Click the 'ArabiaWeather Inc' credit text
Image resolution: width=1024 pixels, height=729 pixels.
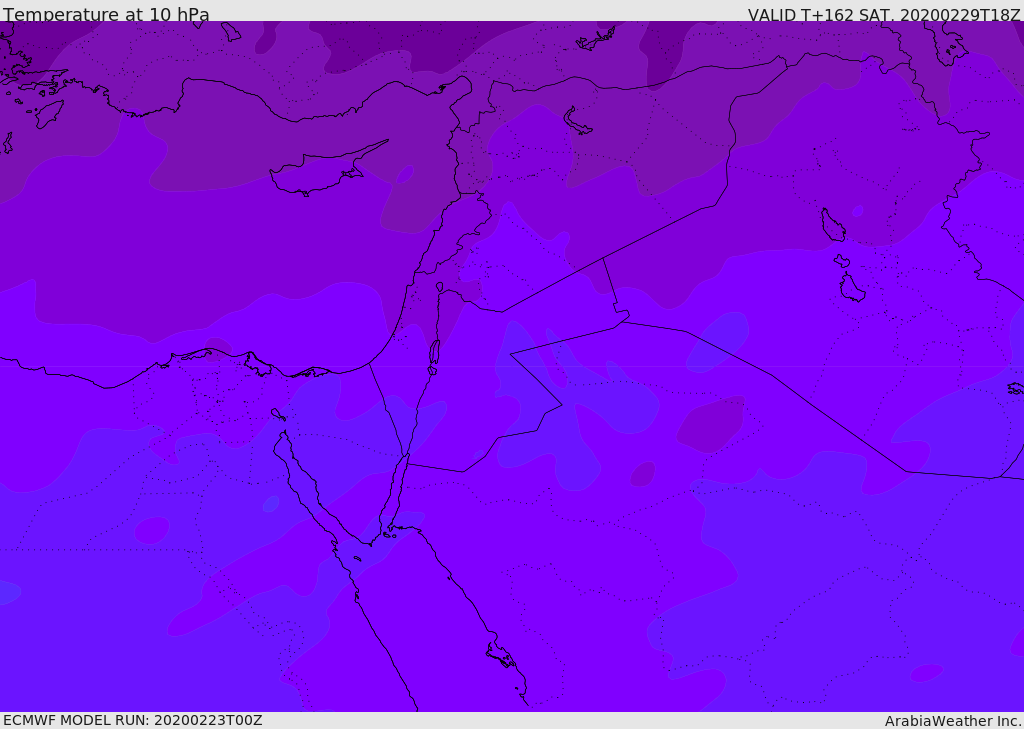pos(953,721)
